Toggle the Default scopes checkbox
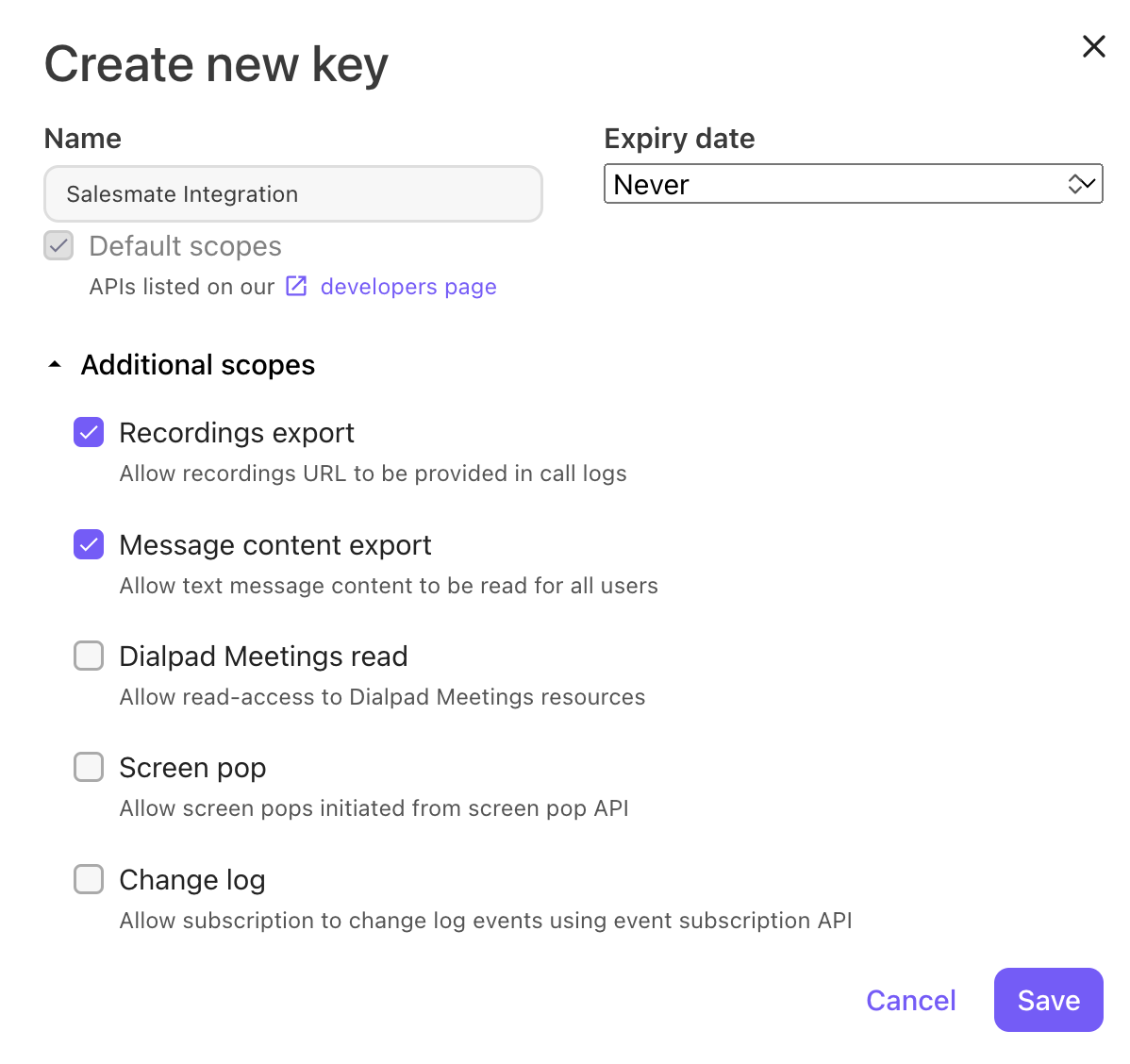1130x1064 pixels. (x=58, y=246)
